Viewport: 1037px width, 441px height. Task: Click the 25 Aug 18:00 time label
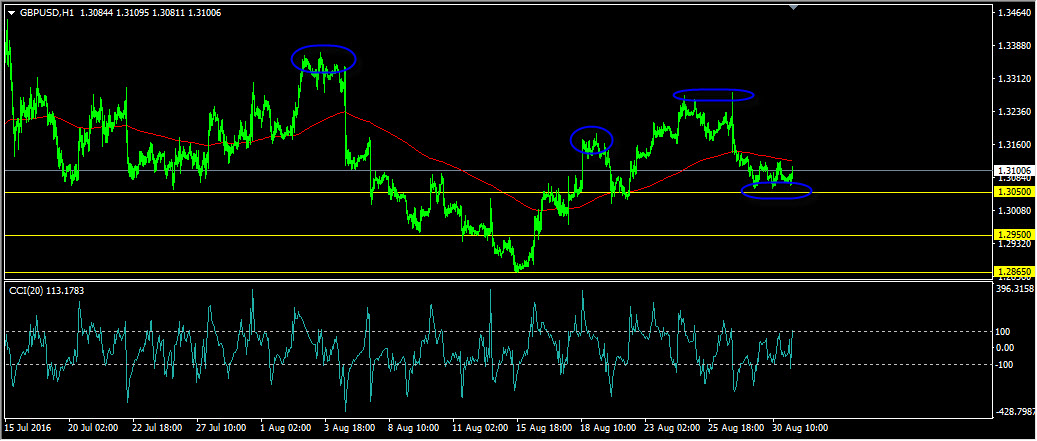(735, 428)
